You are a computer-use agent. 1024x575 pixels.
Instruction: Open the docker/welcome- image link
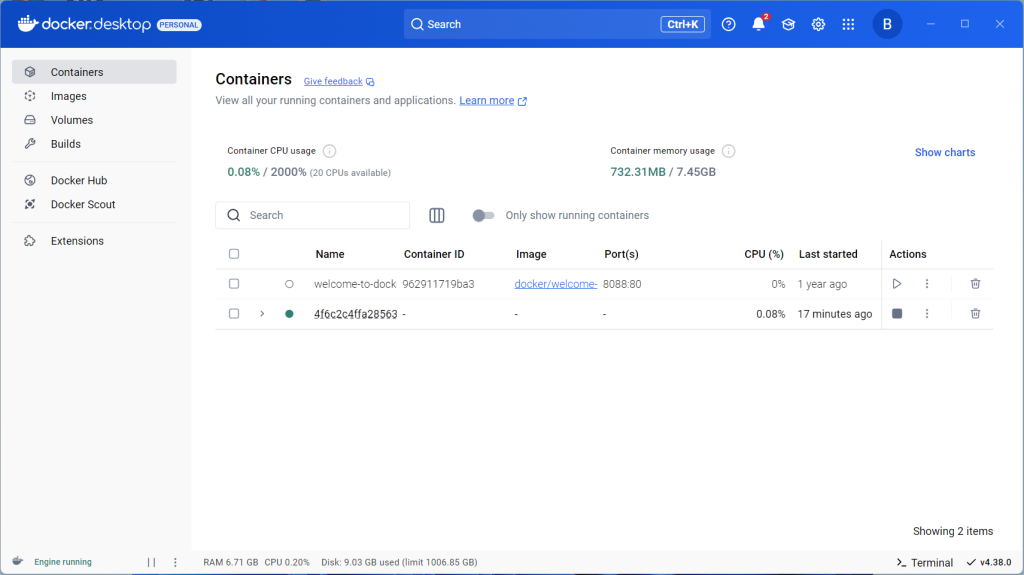pos(555,284)
